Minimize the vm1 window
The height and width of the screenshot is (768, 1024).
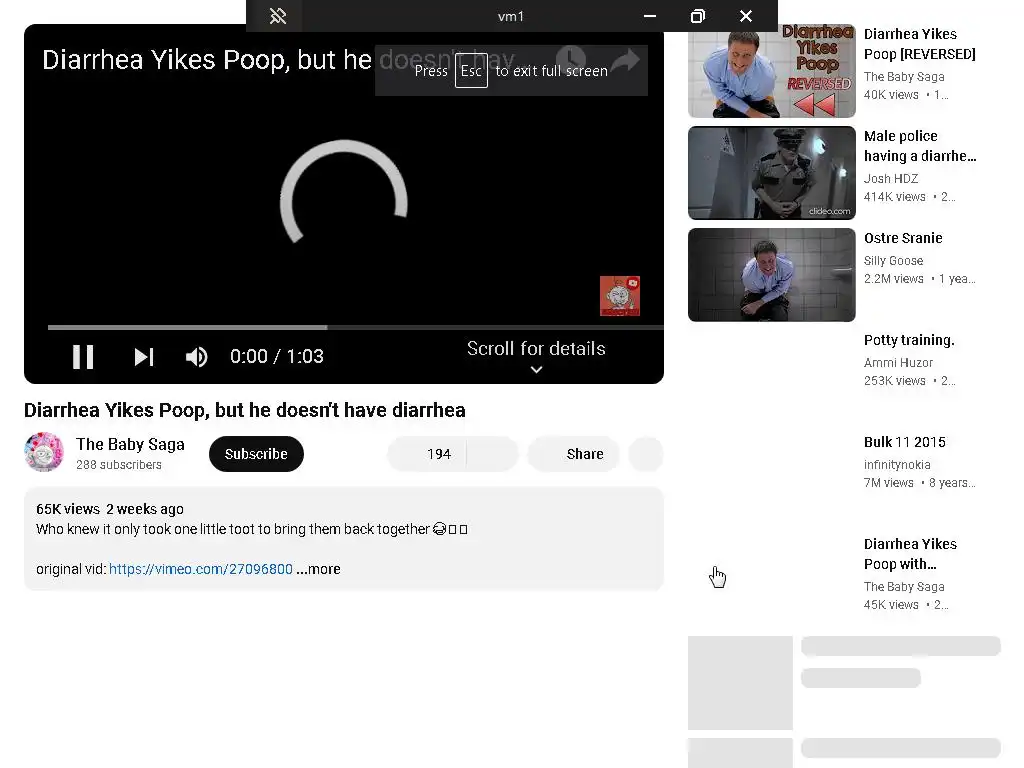pos(650,16)
